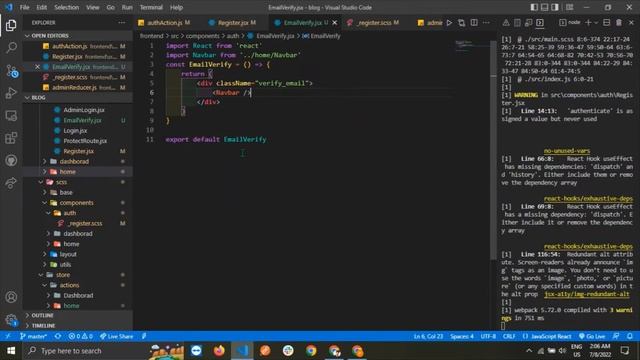
Task: Expand the base folder
Action: (x=78, y=192)
